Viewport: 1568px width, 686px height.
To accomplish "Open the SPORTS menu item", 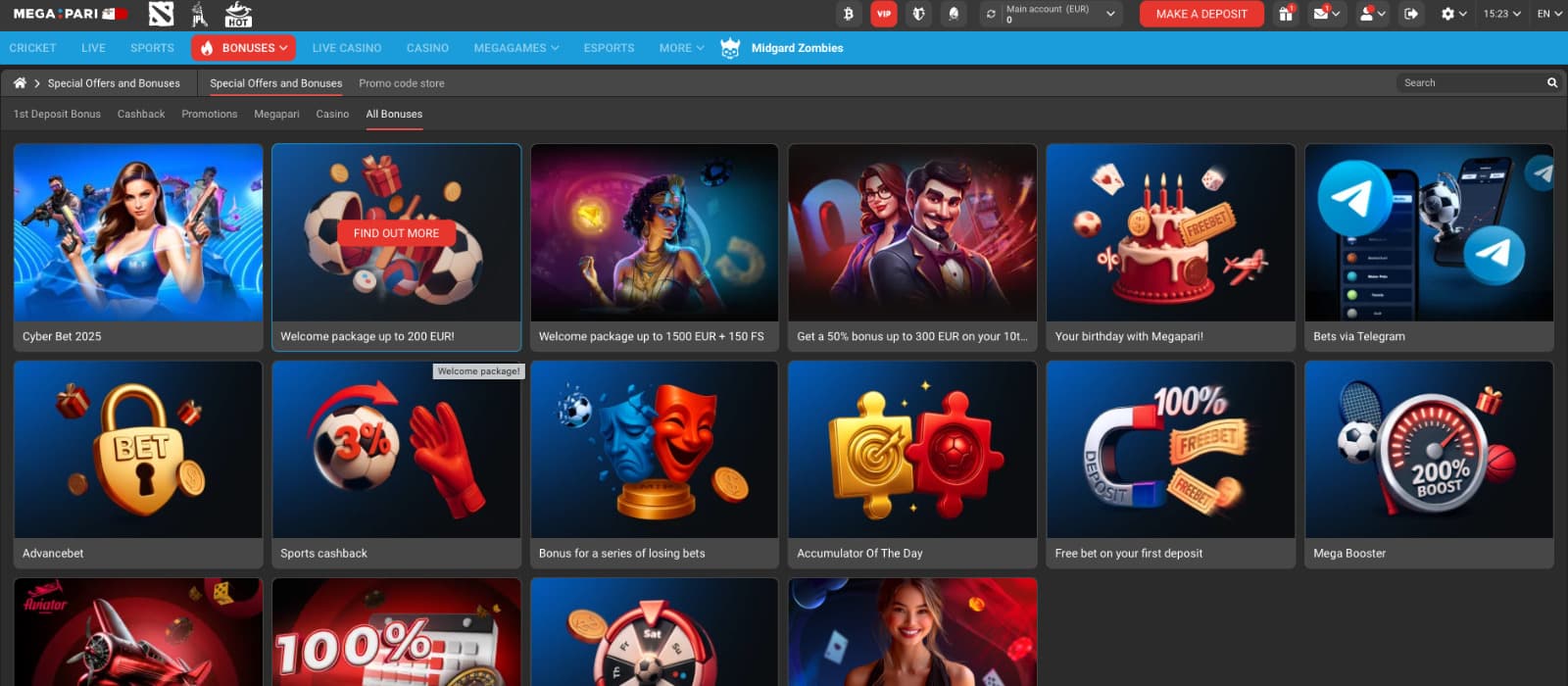I will (152, 48).
